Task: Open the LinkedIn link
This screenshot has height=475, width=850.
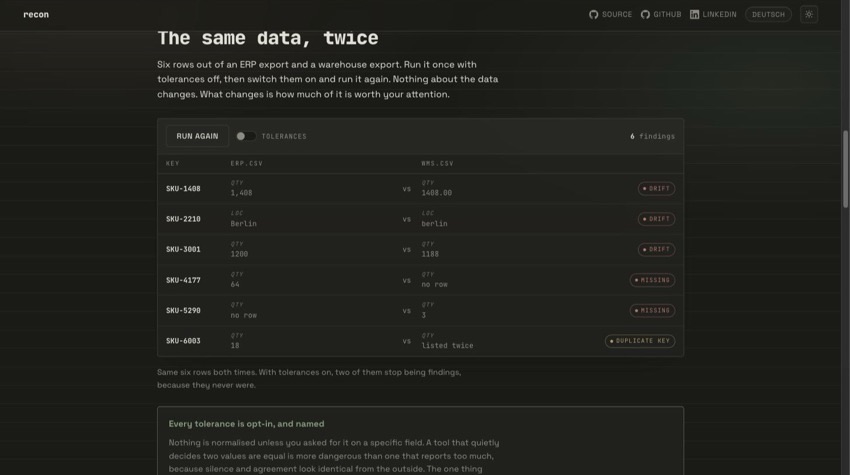Action: (713, 15)
